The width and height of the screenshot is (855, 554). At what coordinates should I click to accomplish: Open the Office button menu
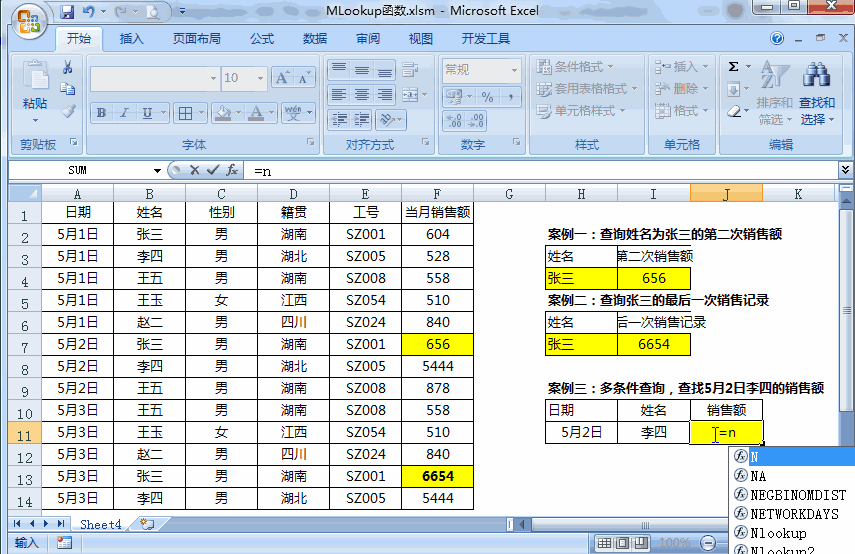tap(29, 22)
